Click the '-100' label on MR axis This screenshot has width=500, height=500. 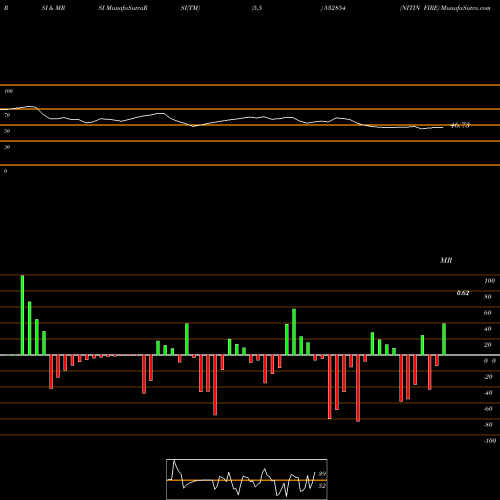tap(490, 441)
